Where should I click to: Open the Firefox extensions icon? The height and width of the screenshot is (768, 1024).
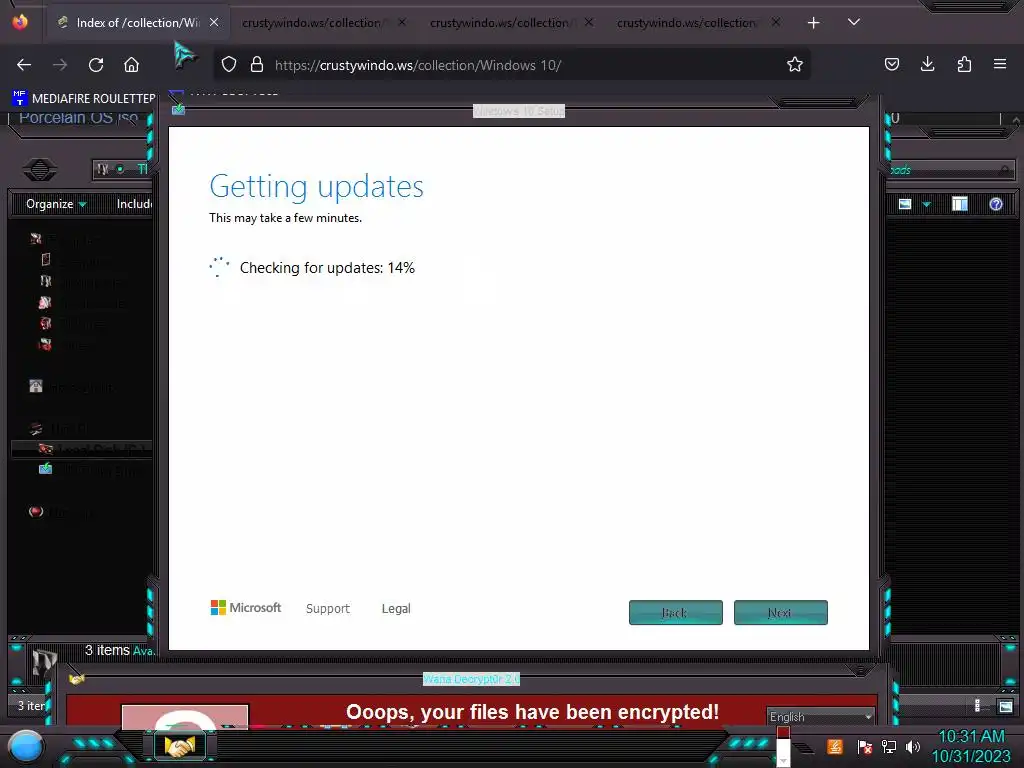964,64
